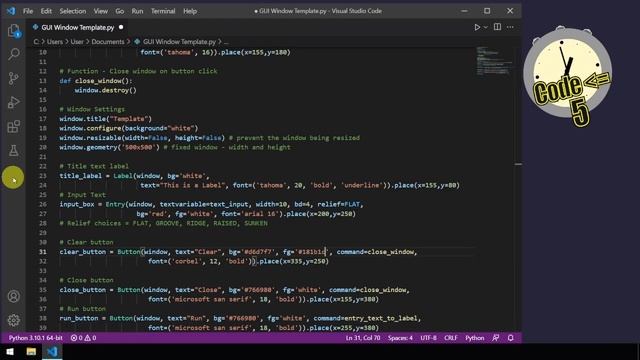Click the VS Code logo in title bar
This screenshot has height=360, width=640.
(11, 11)
